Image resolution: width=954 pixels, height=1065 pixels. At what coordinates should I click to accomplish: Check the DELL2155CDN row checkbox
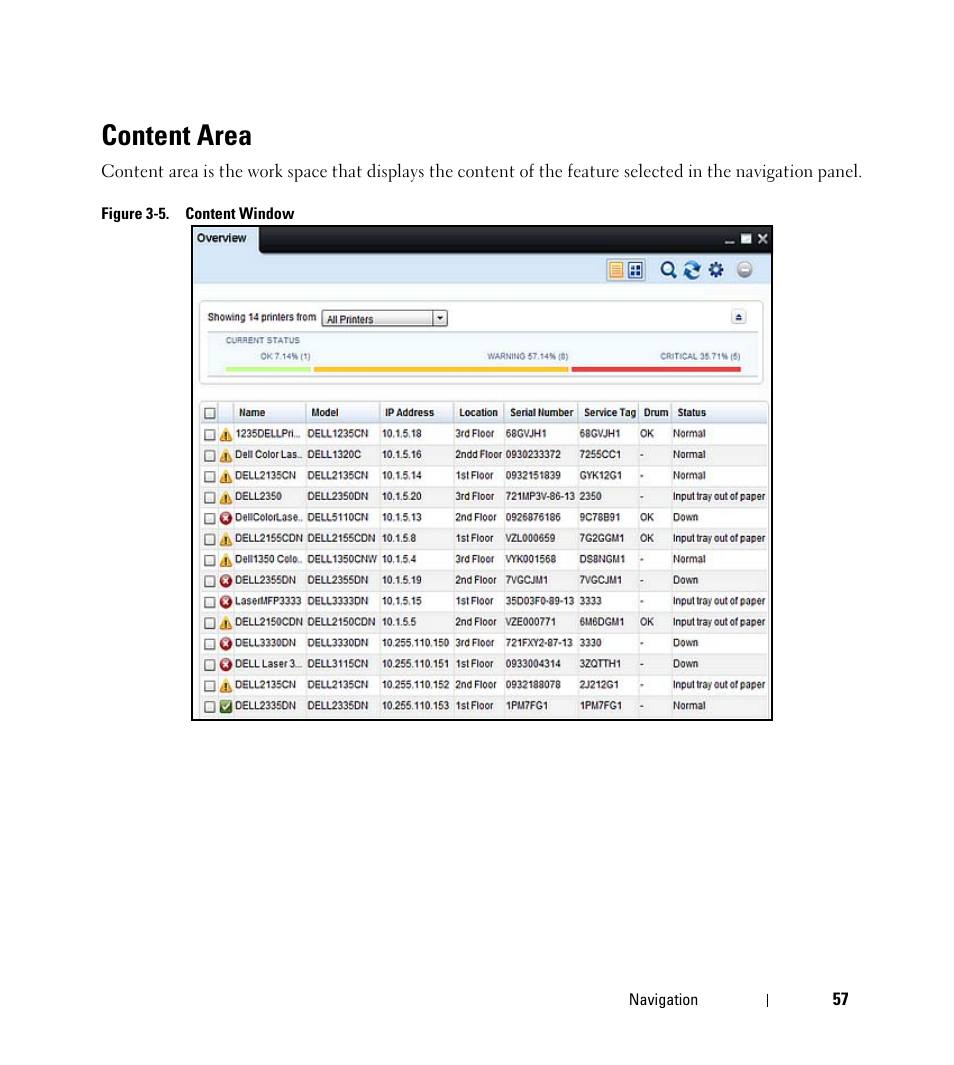point(210,539)
